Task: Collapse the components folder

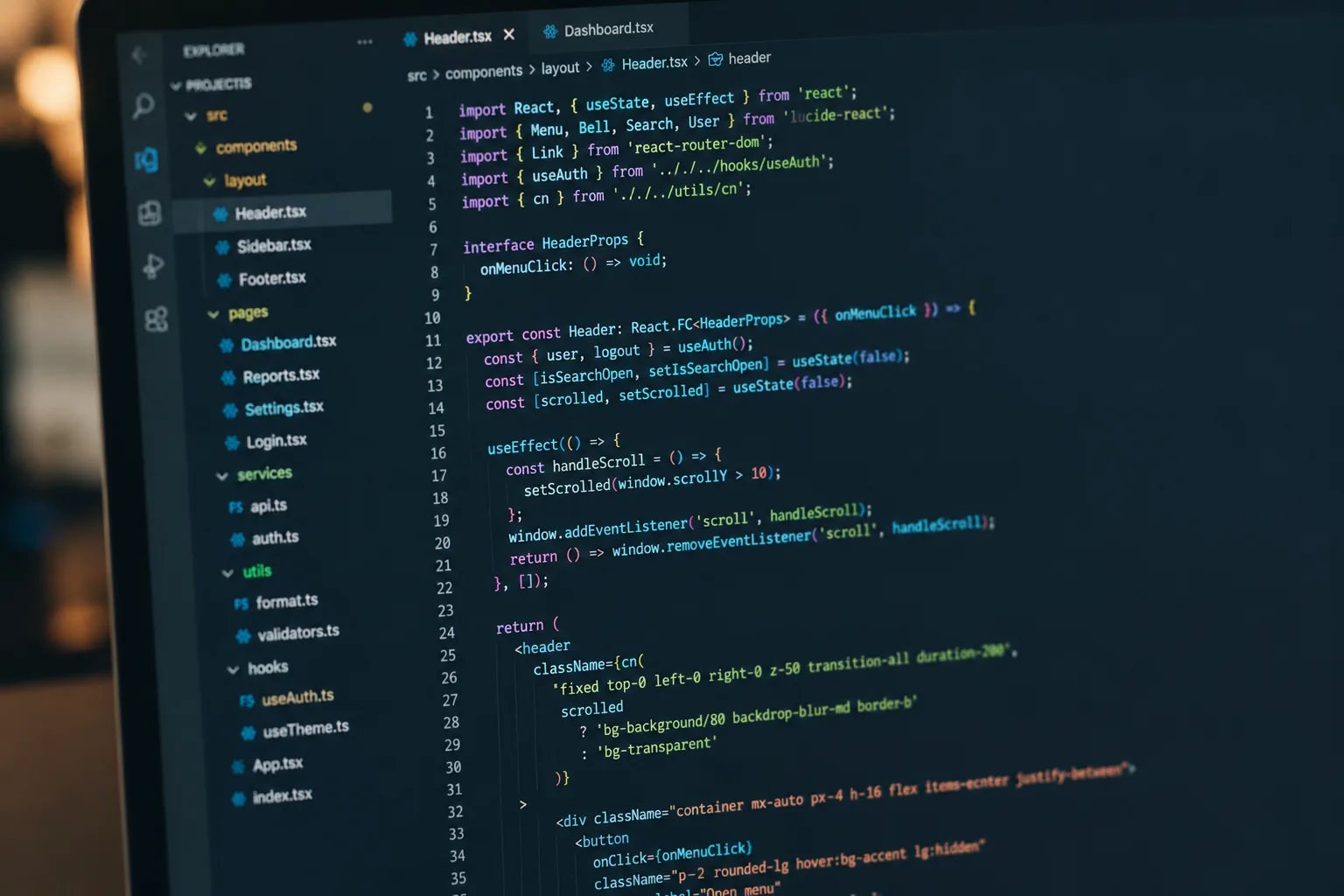Action: click(200, 149)
